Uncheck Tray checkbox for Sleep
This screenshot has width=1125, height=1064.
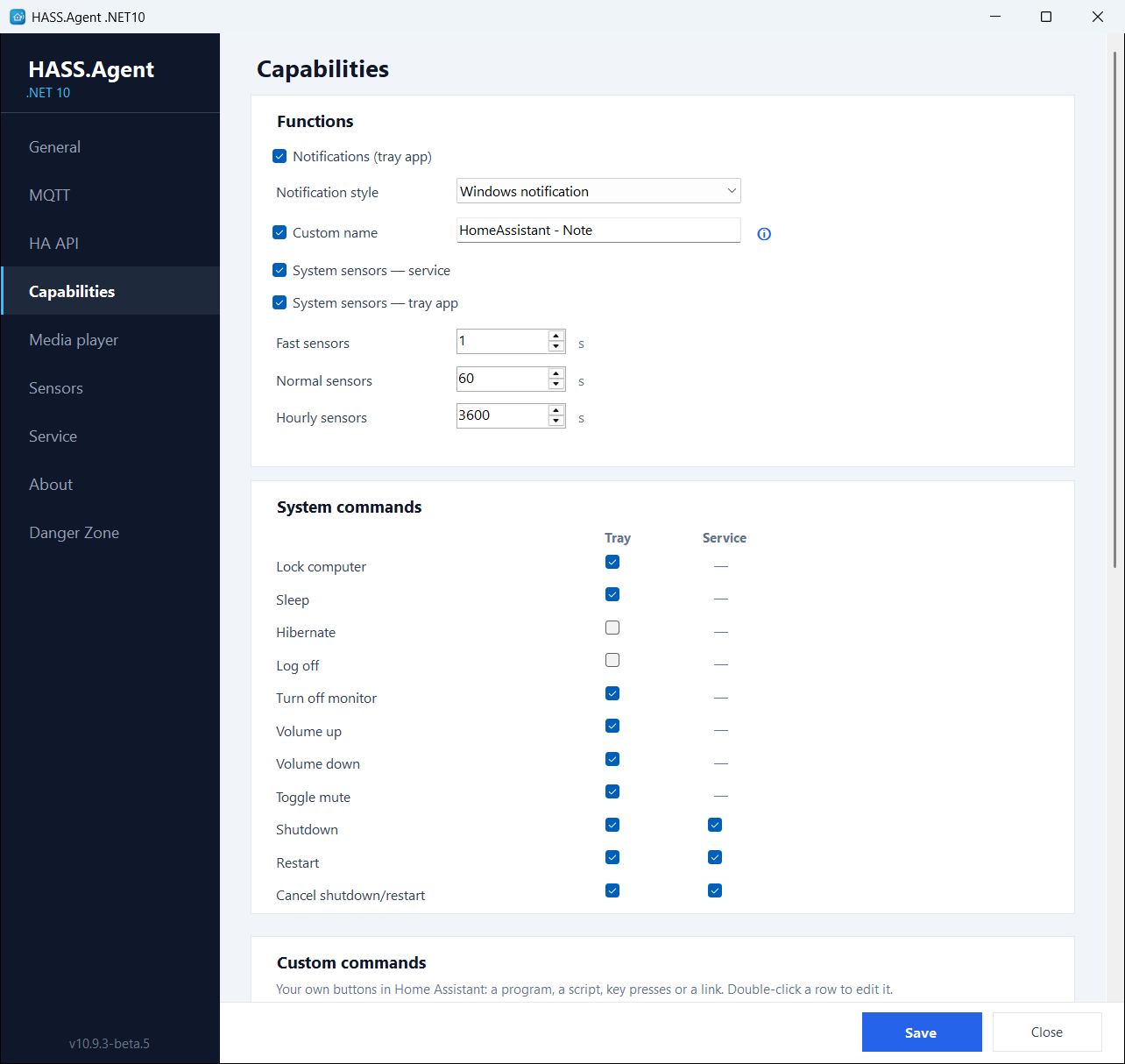[612, 594]
